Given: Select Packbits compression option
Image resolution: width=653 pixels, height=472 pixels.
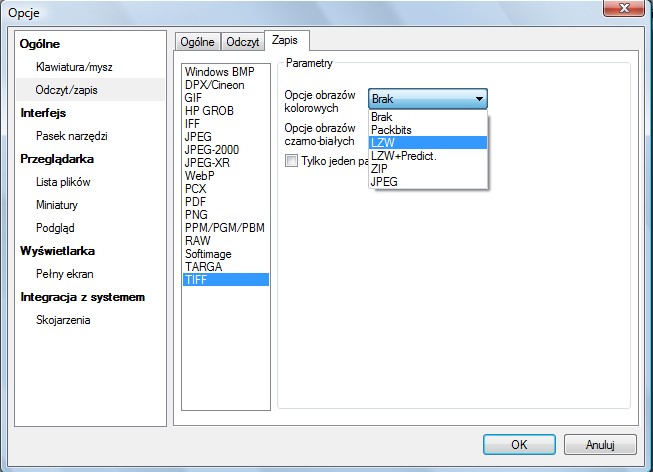Looking at the screenshot, I should tap(390, 130).
